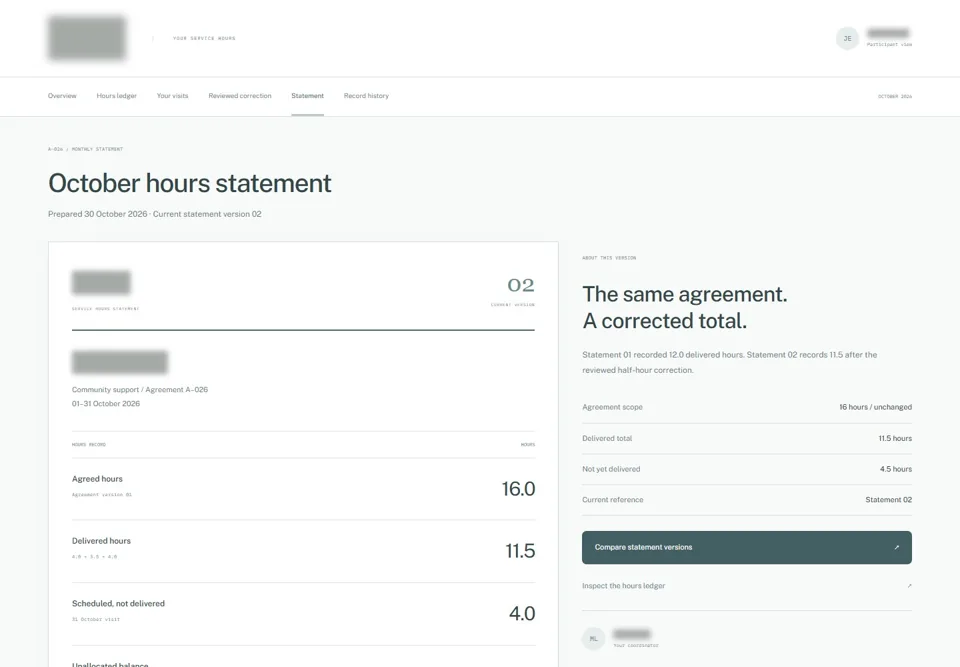The height and width of the screenshot is (667, 960).
Task: Click the 16 hours / unchanged value
Action: click(875, 407)
